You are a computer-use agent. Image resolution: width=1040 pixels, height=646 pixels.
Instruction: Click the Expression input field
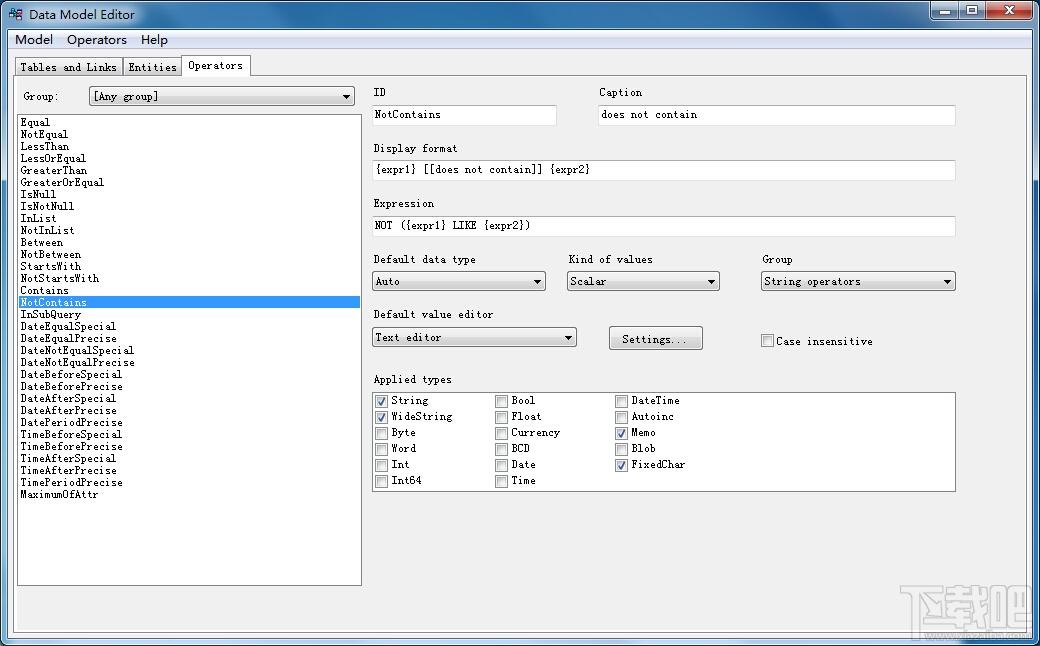point(664,226)
